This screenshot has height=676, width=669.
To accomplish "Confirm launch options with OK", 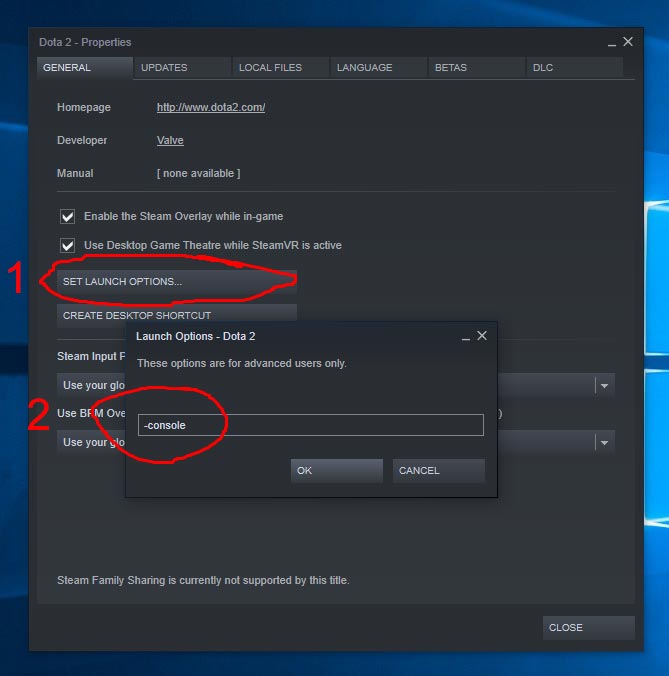I will pyautogui.click(x=337, y=470).
